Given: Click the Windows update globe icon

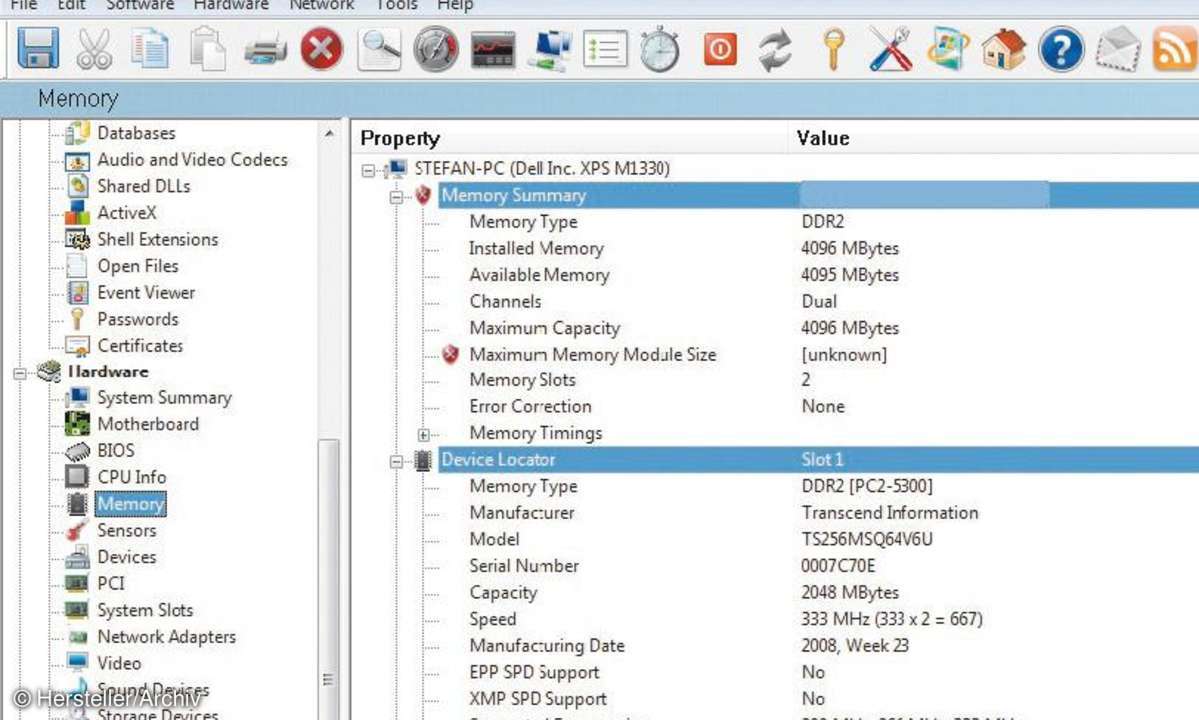Looking at the screenshot, I should pyautogui.click(x=947, y=49).
